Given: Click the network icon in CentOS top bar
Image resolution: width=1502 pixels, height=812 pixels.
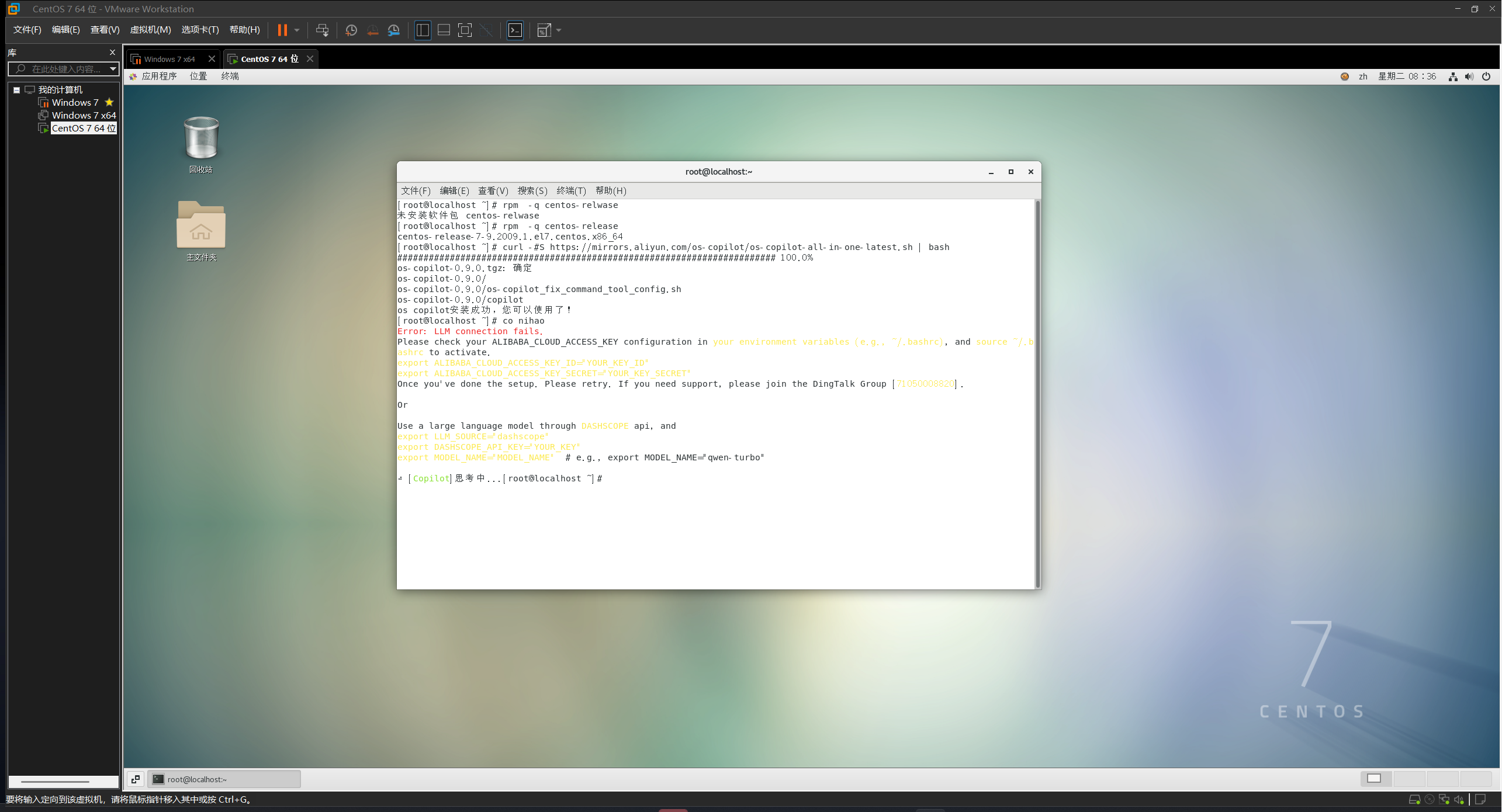Looking at the screenshot, I should [1452, 77].
